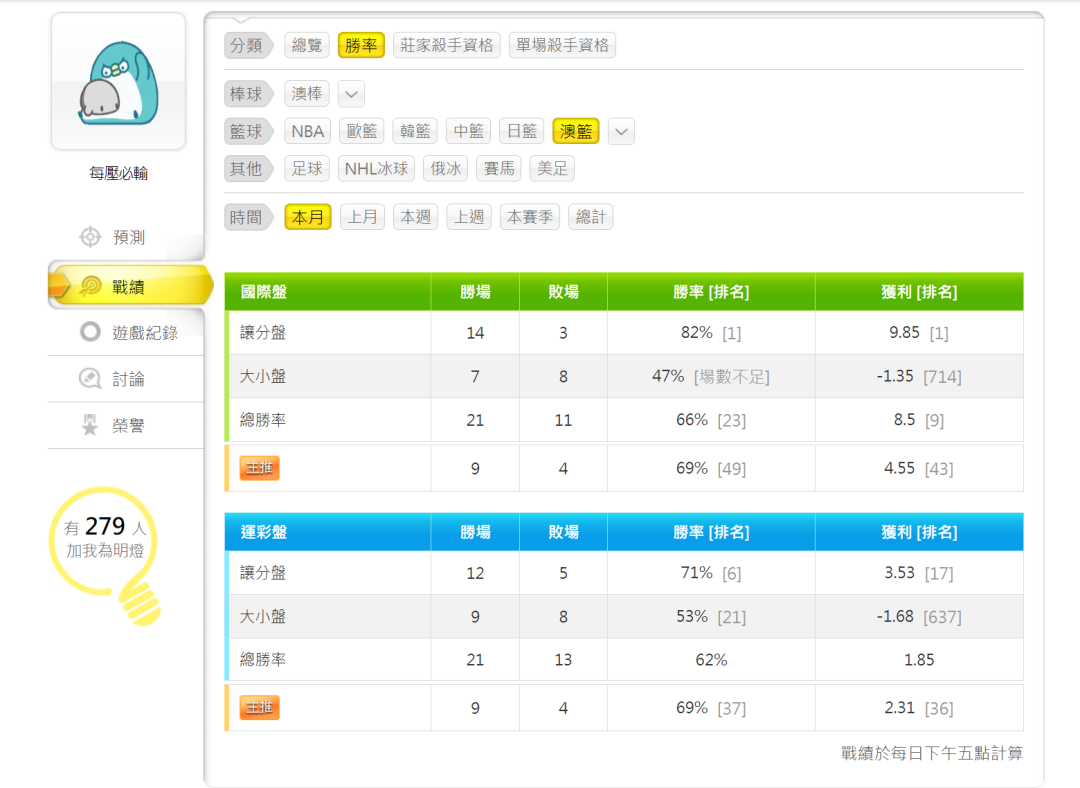The width and height of the screenshot is (1080, 788).
Task: Click the 運彩盤 主推 orange badge
Action: [x=260, y=707]
